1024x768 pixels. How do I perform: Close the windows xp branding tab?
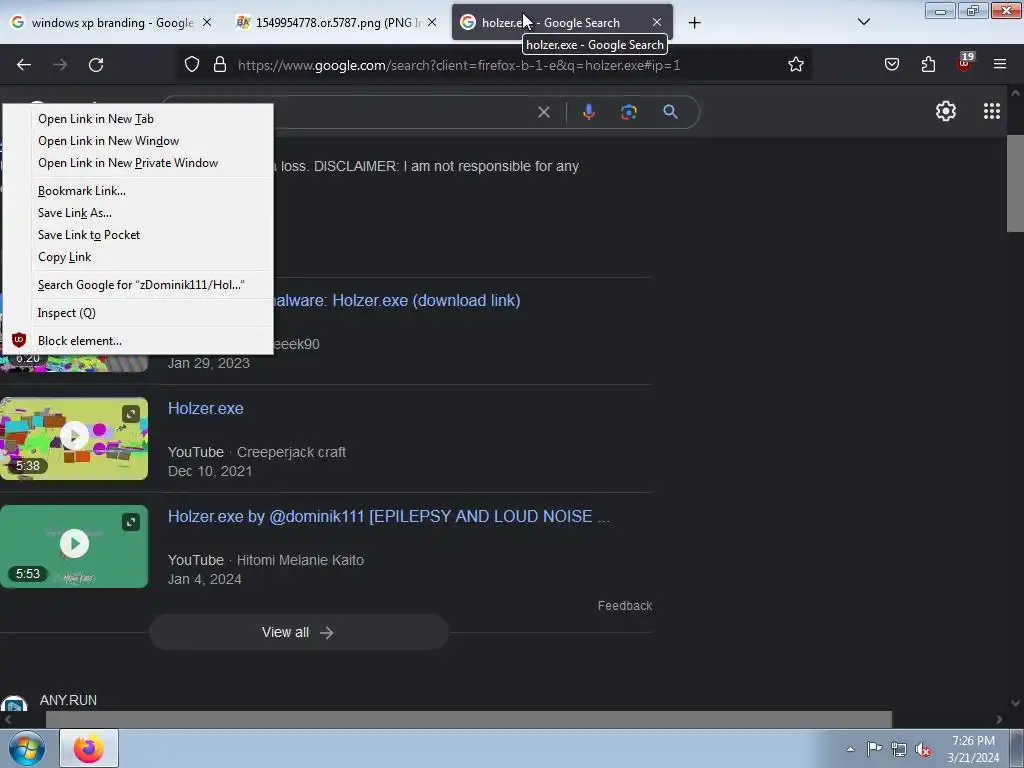click(206, 23)
